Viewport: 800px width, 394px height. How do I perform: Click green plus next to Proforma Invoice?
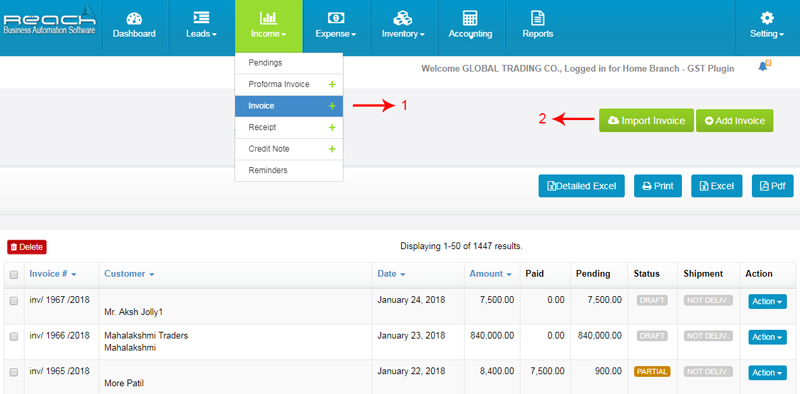click(332, 84)
